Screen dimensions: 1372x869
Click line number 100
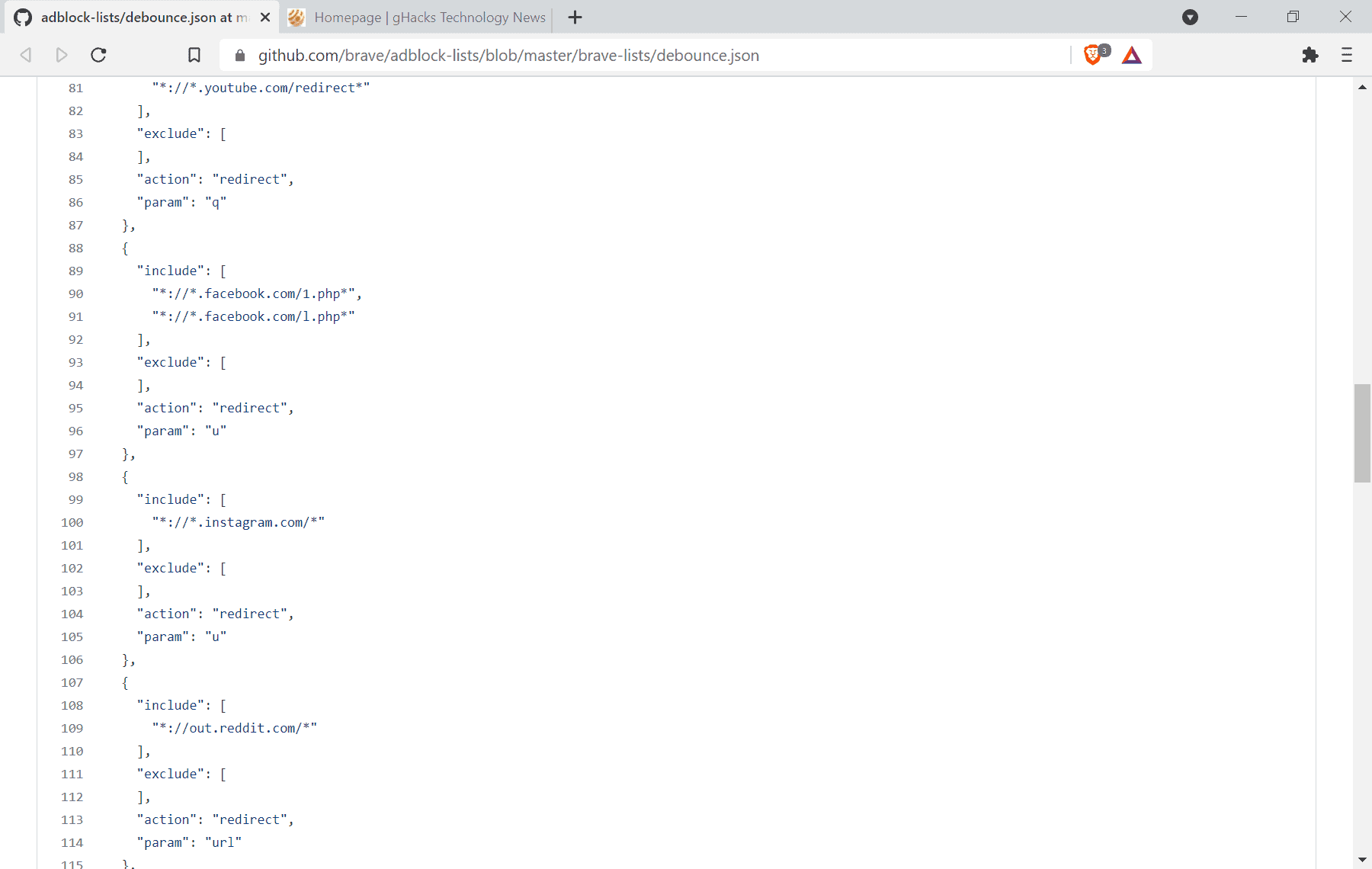tap(72, 522)
